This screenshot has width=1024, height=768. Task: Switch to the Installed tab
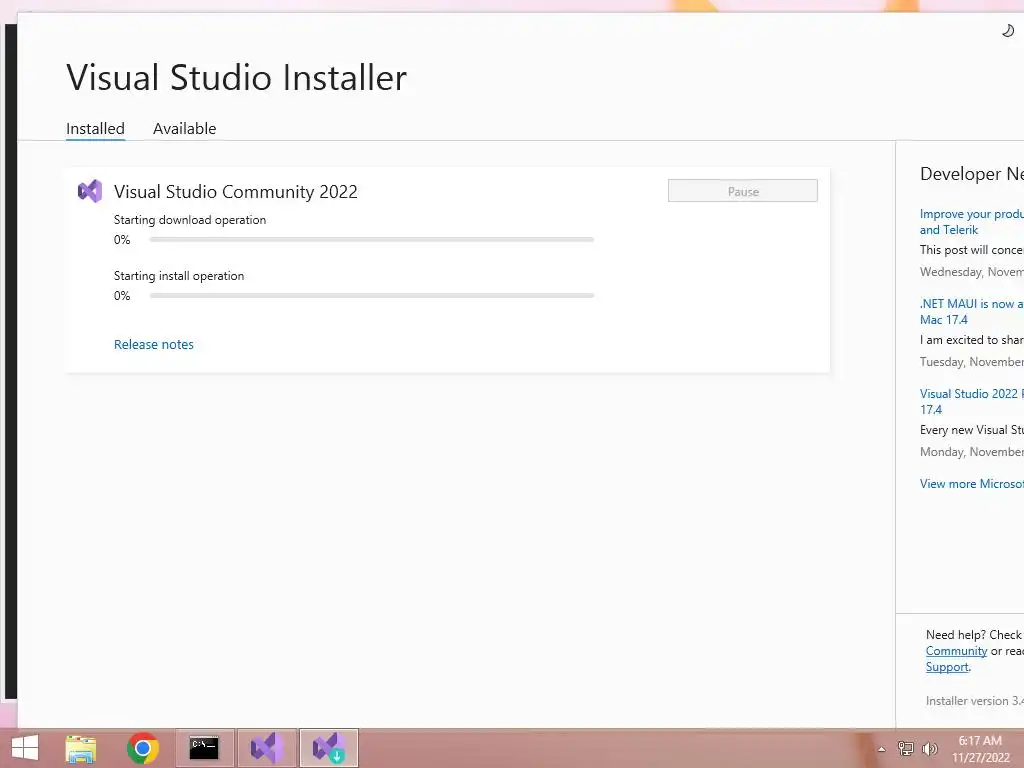95,129
